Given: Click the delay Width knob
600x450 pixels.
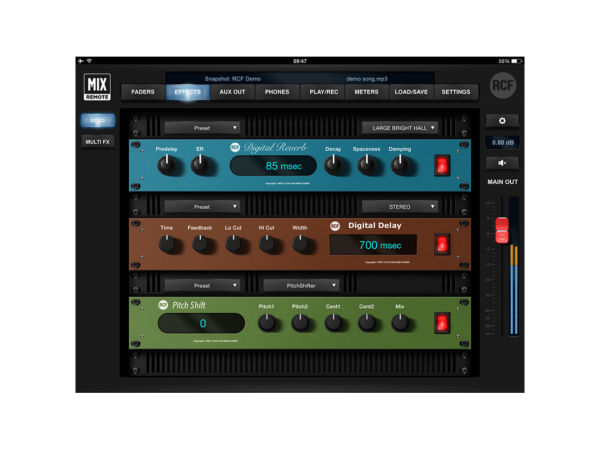Looking at the screenshot, I should click(300, 244).
